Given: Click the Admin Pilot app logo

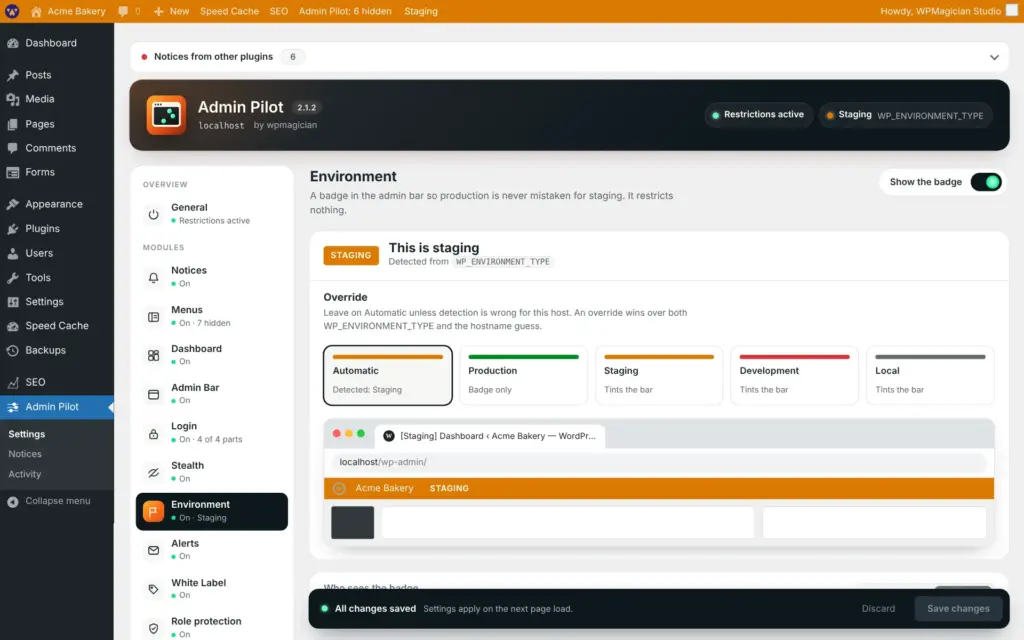Looking at the screenshot, I should (x=166, y=115).
